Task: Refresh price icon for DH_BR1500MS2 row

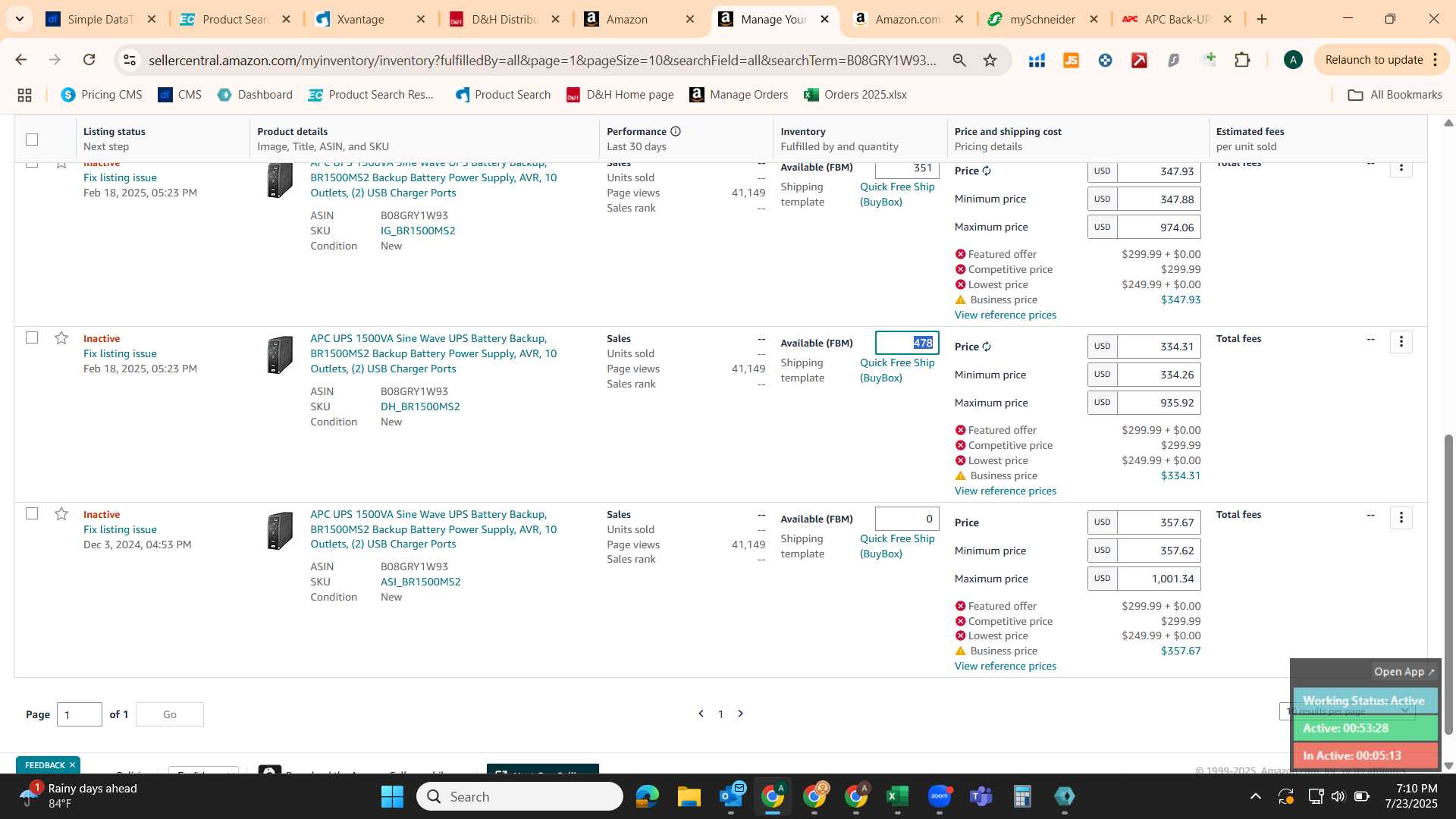Action: 987,347
